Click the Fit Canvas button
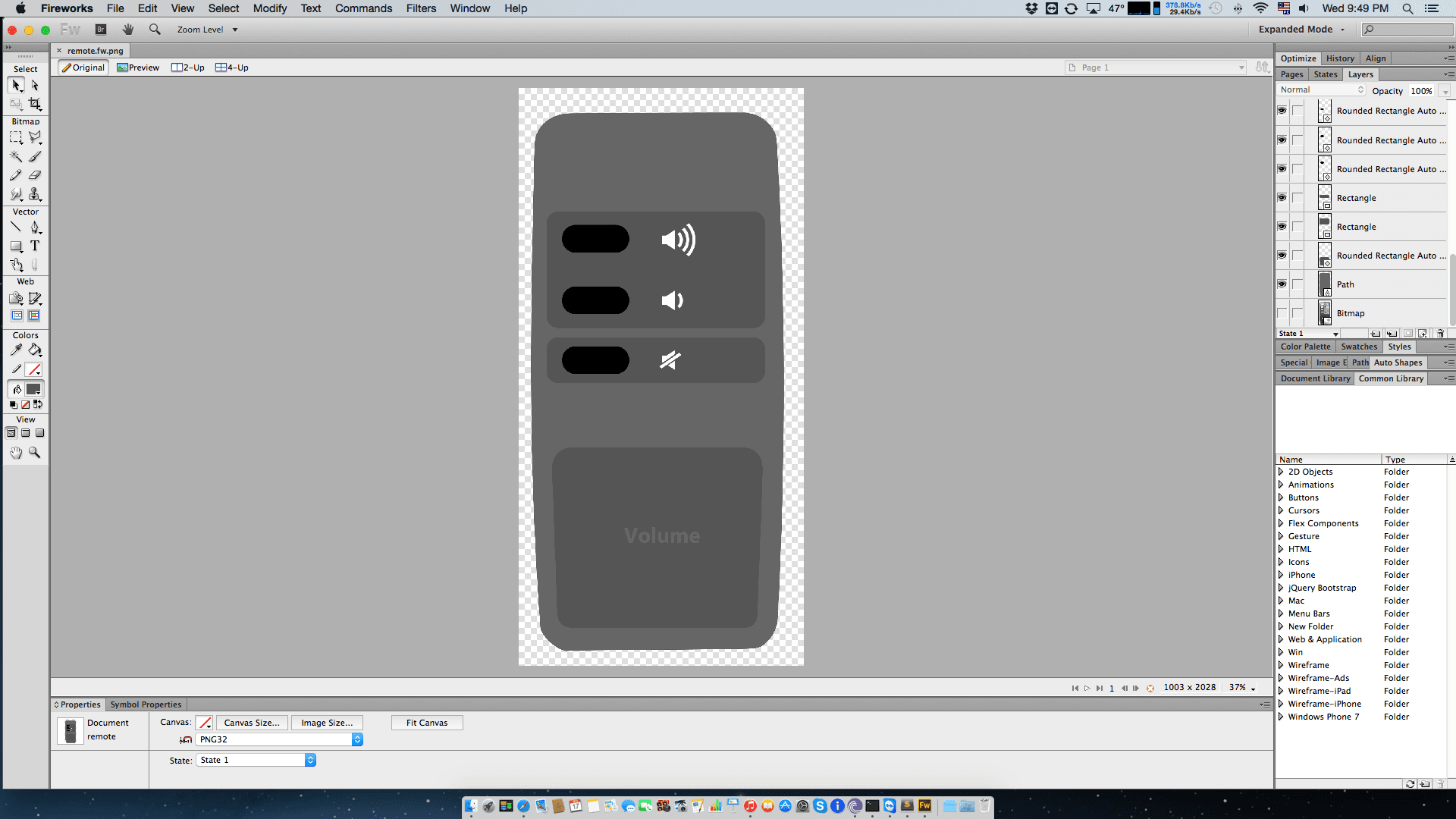 (x=427, y=723)
